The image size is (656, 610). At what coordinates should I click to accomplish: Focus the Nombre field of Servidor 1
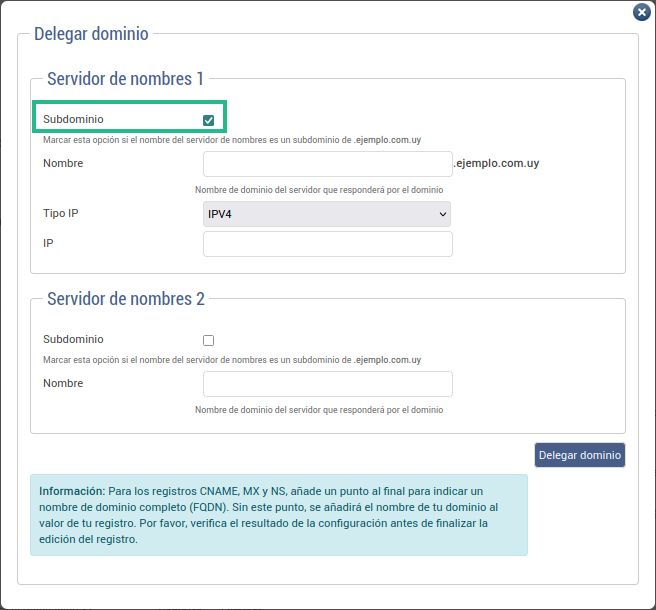[327, 164]
